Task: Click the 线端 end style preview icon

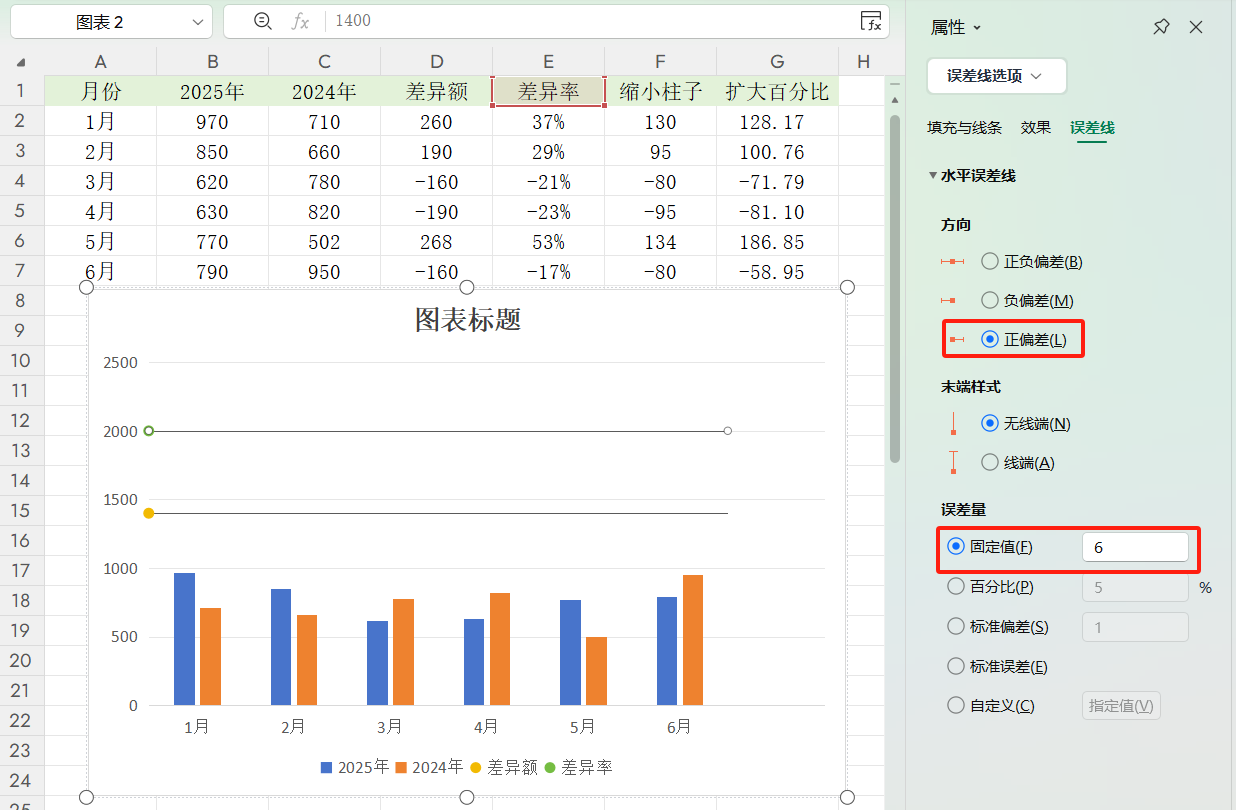Action: [x=952, y=461]
